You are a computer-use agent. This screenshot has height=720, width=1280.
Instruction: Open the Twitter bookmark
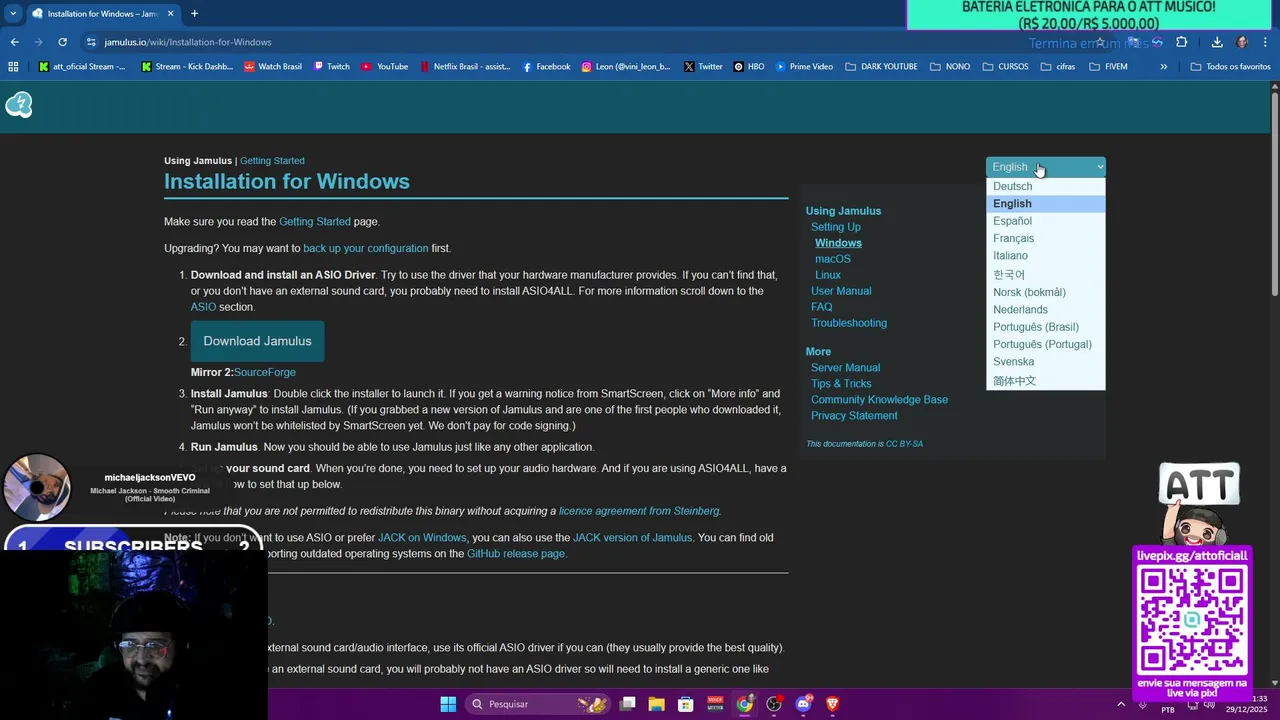tap(703, 67)
